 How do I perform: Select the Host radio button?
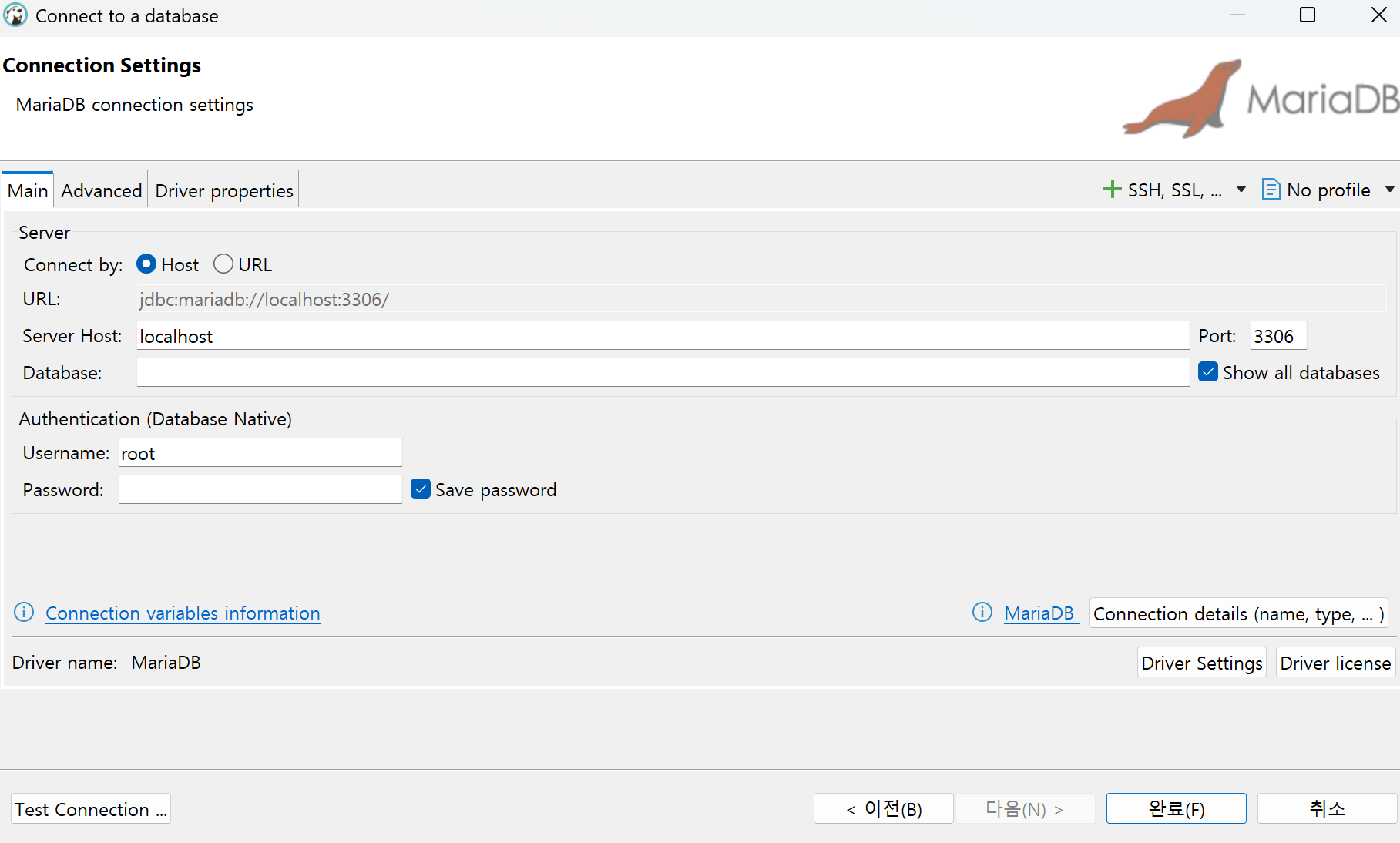pos(146,264)
